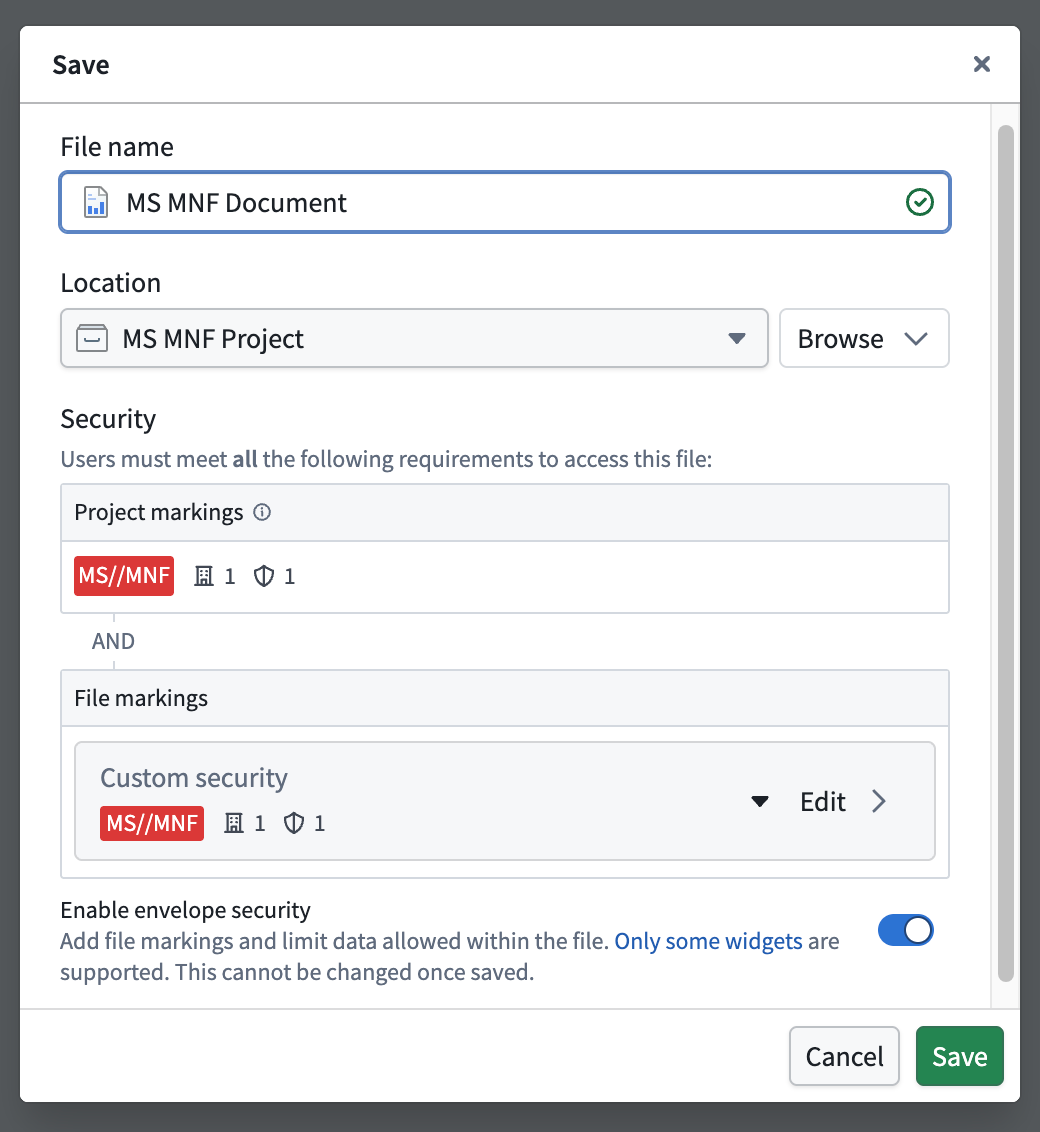The width and height of the screenshot is (1040, 1132).
Task: Open the Custom security dropdown arrow
Action: (760, 801)
